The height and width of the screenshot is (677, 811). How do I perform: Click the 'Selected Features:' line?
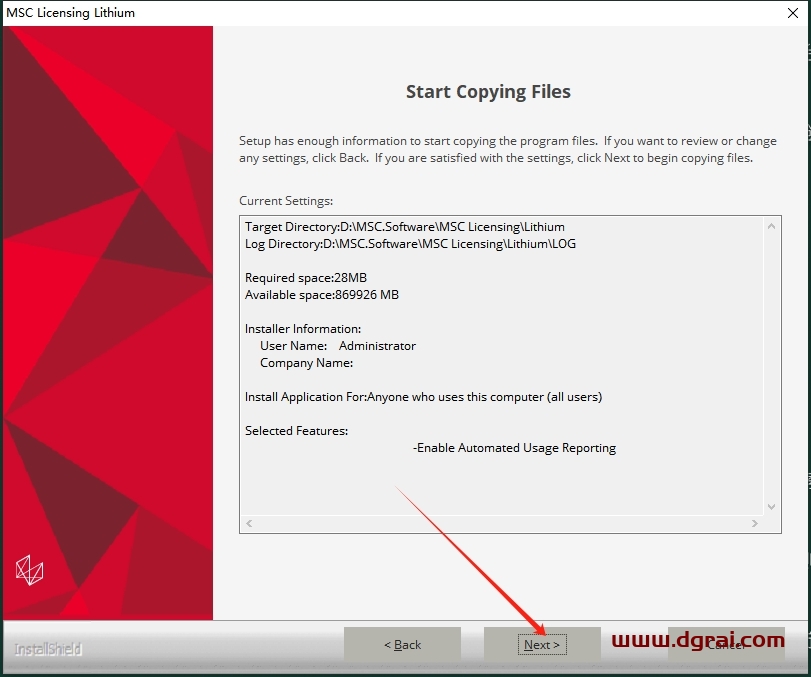pos(296,431)
